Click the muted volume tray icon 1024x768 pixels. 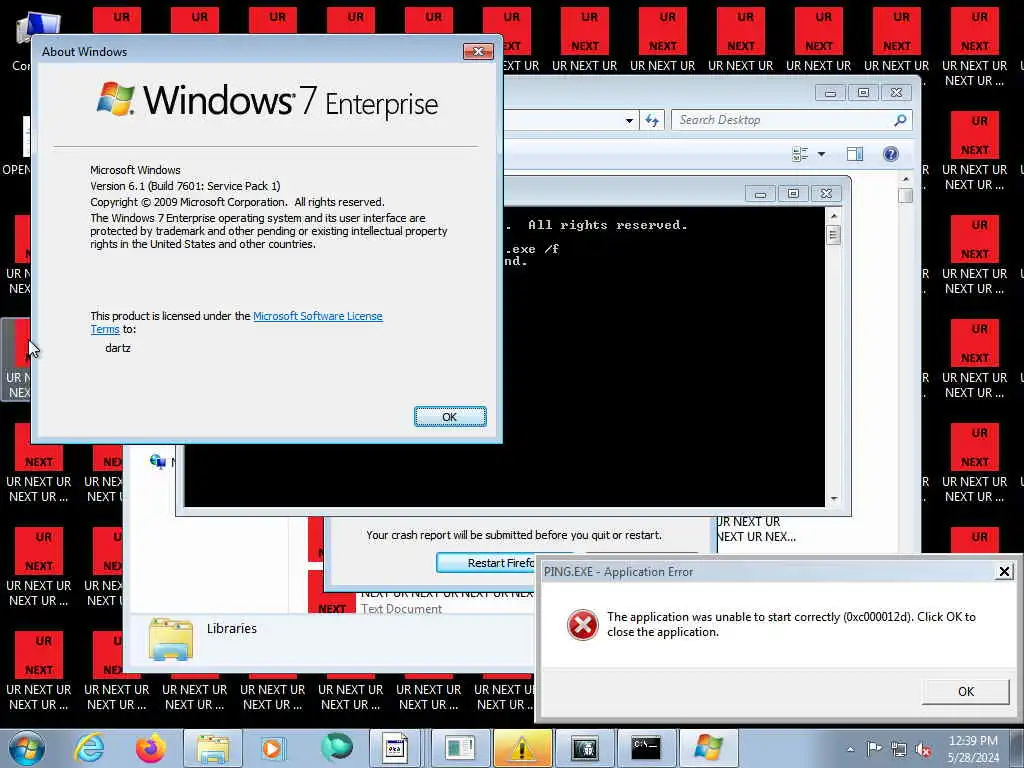point(923,750)
